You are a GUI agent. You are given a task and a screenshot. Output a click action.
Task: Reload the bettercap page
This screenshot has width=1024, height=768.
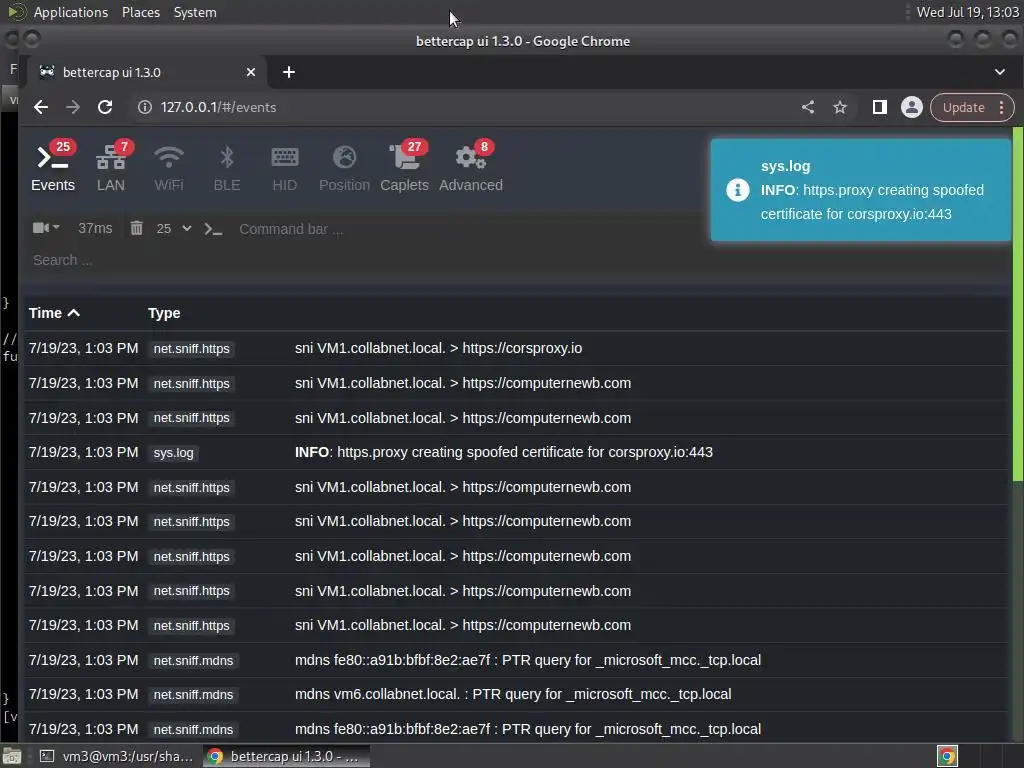click(105, 107)
